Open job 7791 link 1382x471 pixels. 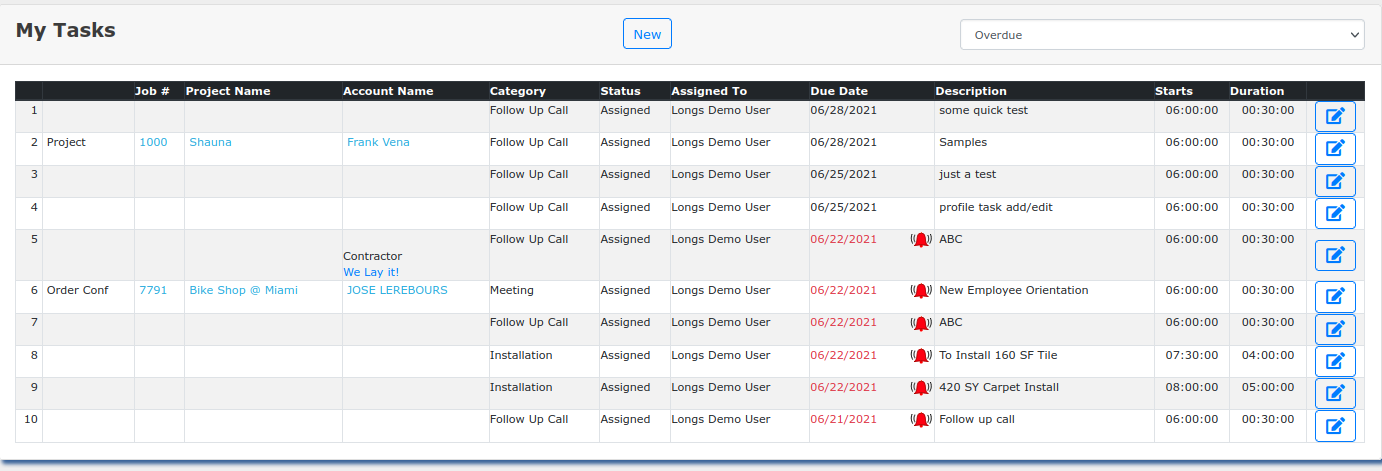click(153, 290)
